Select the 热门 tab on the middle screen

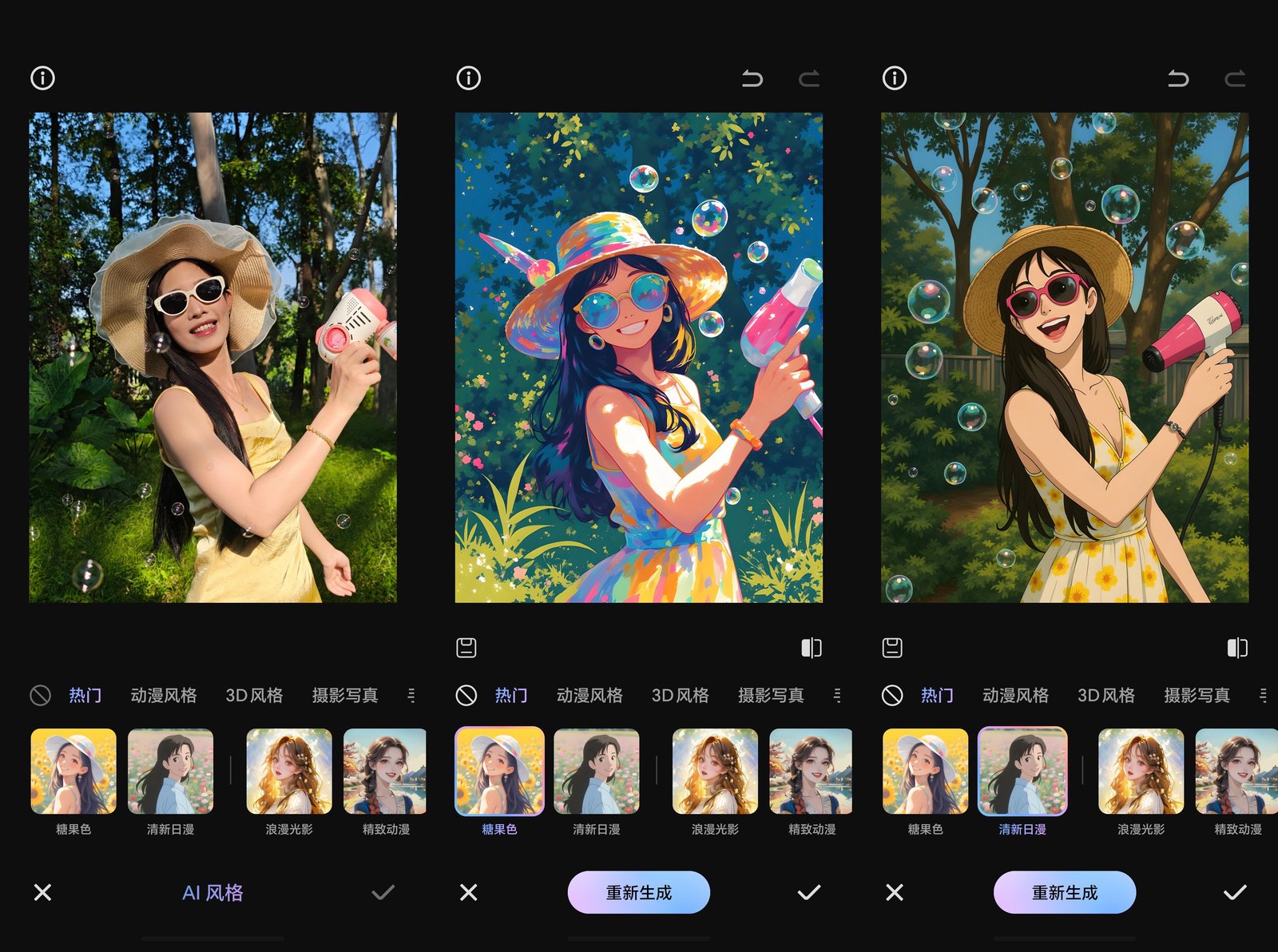click(511, 696)
